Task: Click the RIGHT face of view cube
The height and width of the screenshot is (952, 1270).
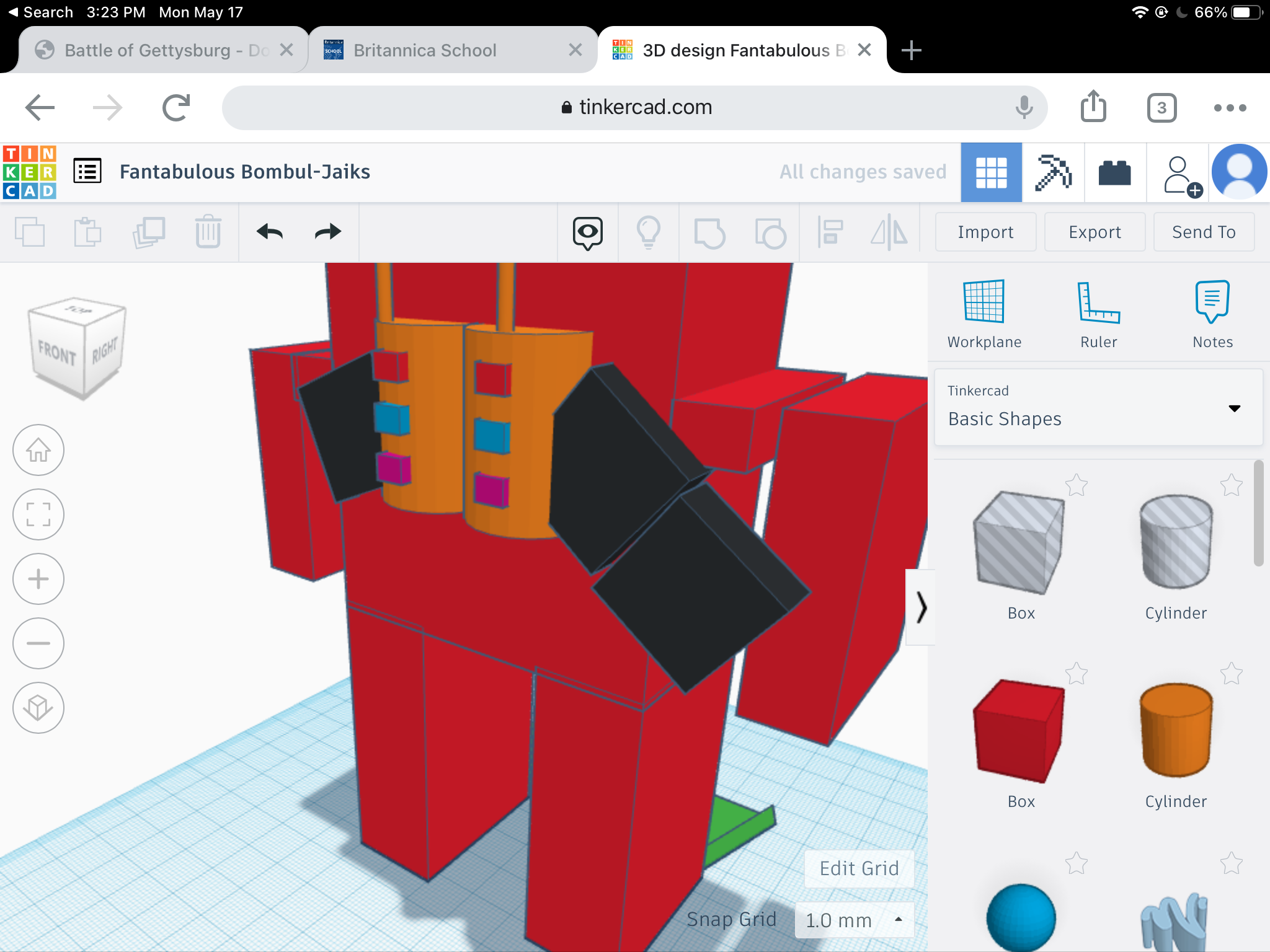Action: (x=104, y=350)
